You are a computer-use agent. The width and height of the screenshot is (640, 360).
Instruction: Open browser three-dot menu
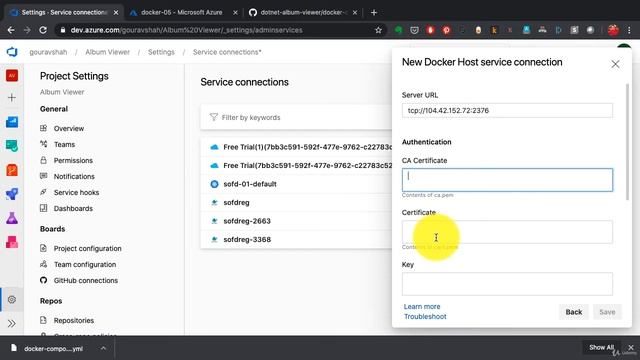coord(629,30)
